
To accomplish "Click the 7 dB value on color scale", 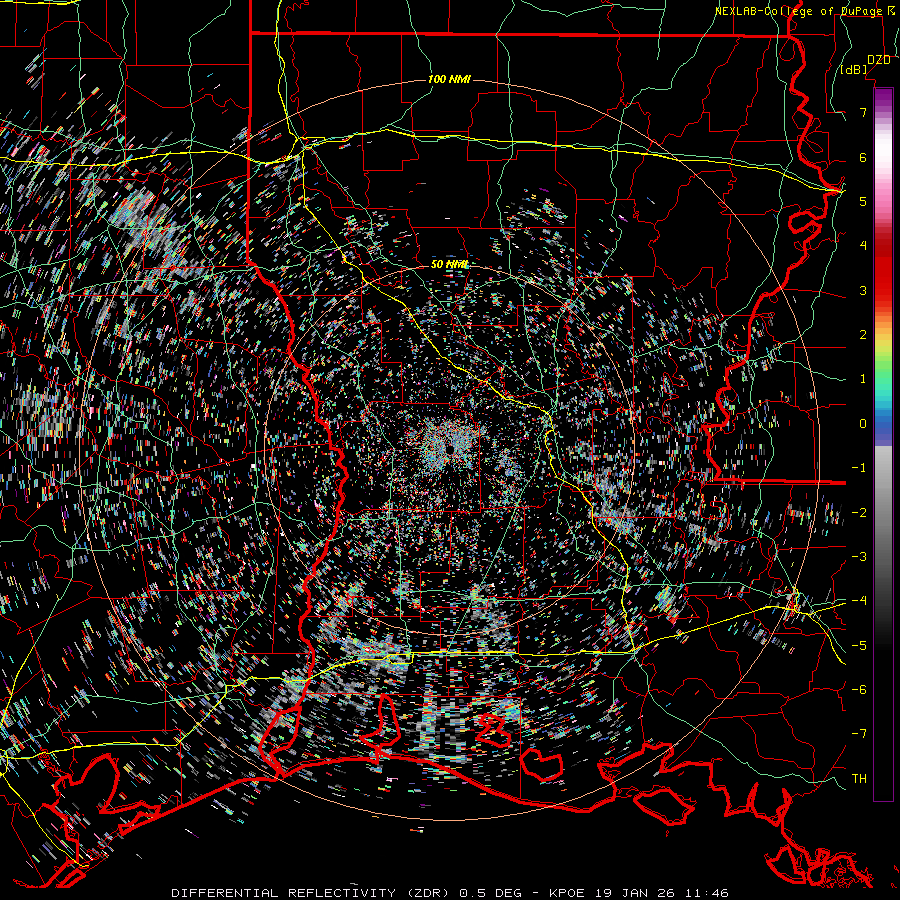I will click(x=863, y=112).
